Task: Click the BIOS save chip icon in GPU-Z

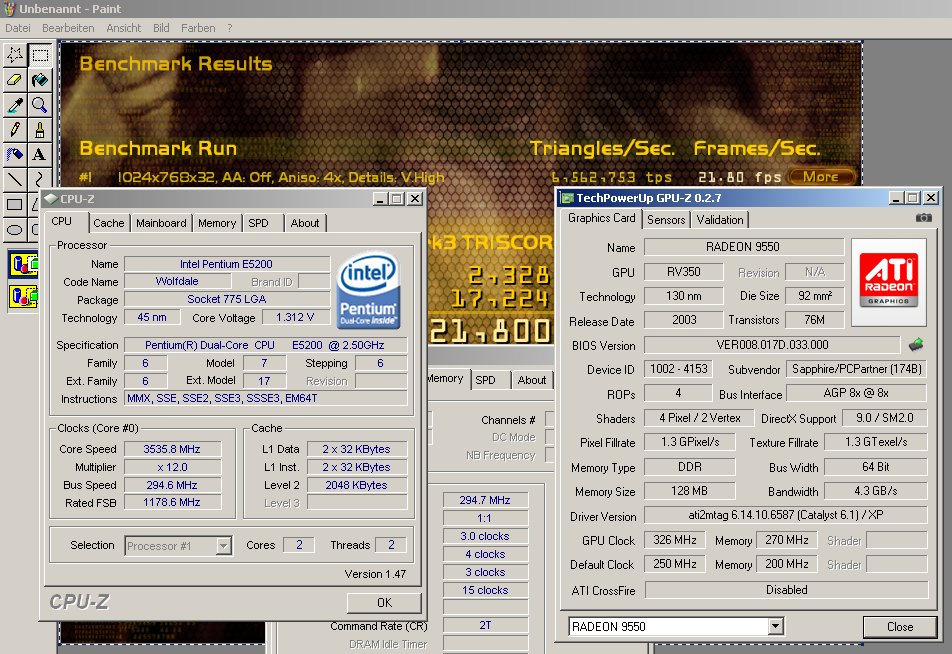Action: click(x=916, y=345)
